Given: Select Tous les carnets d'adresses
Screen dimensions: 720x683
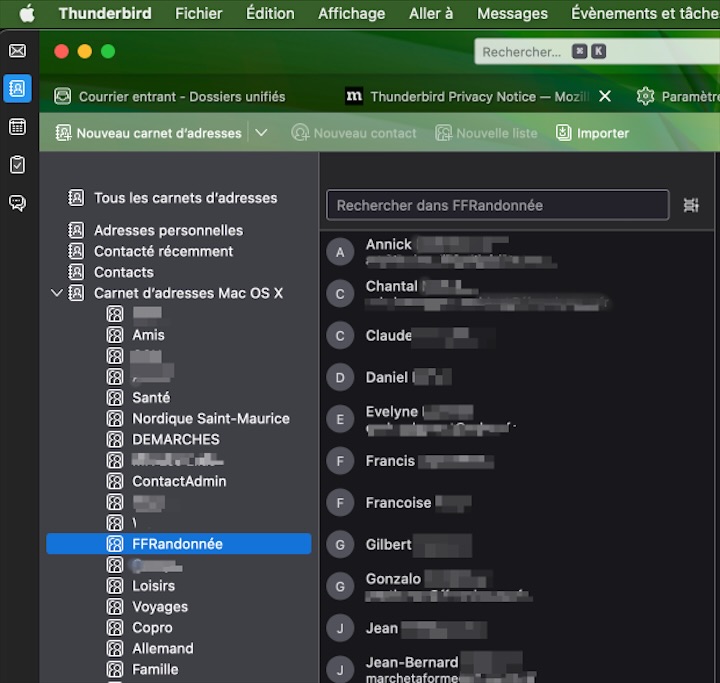Looking at the screenshot, I should click(x=185, y=198).
